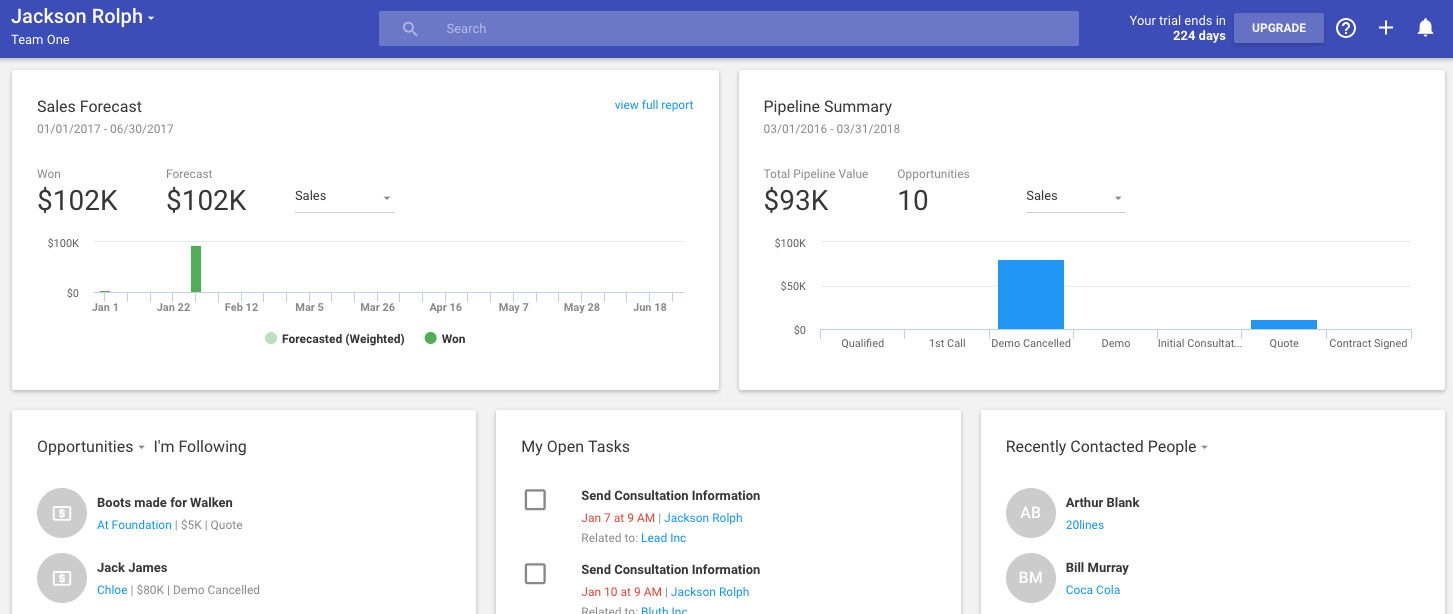Viewport: 1453px width, 614px height.
Task: Open the Sales dropdown in Sales Forecast
Action: [x=344, y=196]
